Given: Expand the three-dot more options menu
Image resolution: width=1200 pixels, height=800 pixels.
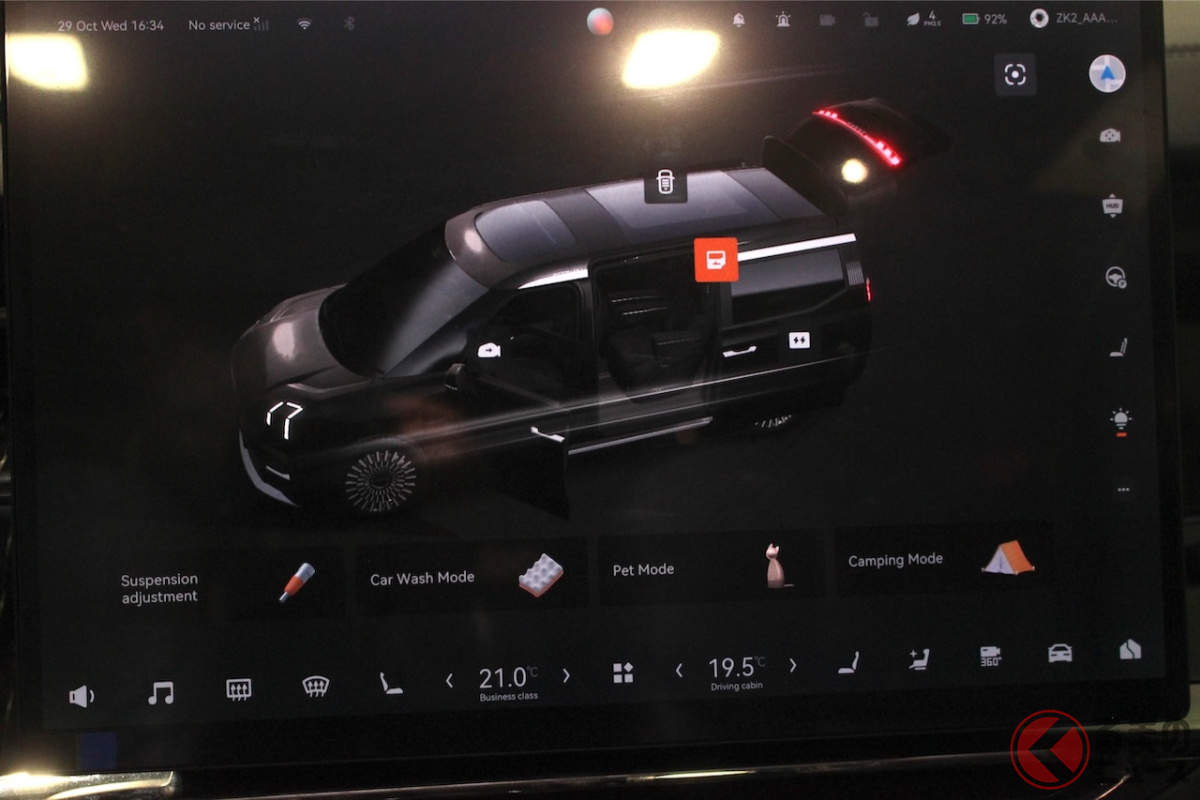Looking at the screenshot, I should pos(1123,490).
